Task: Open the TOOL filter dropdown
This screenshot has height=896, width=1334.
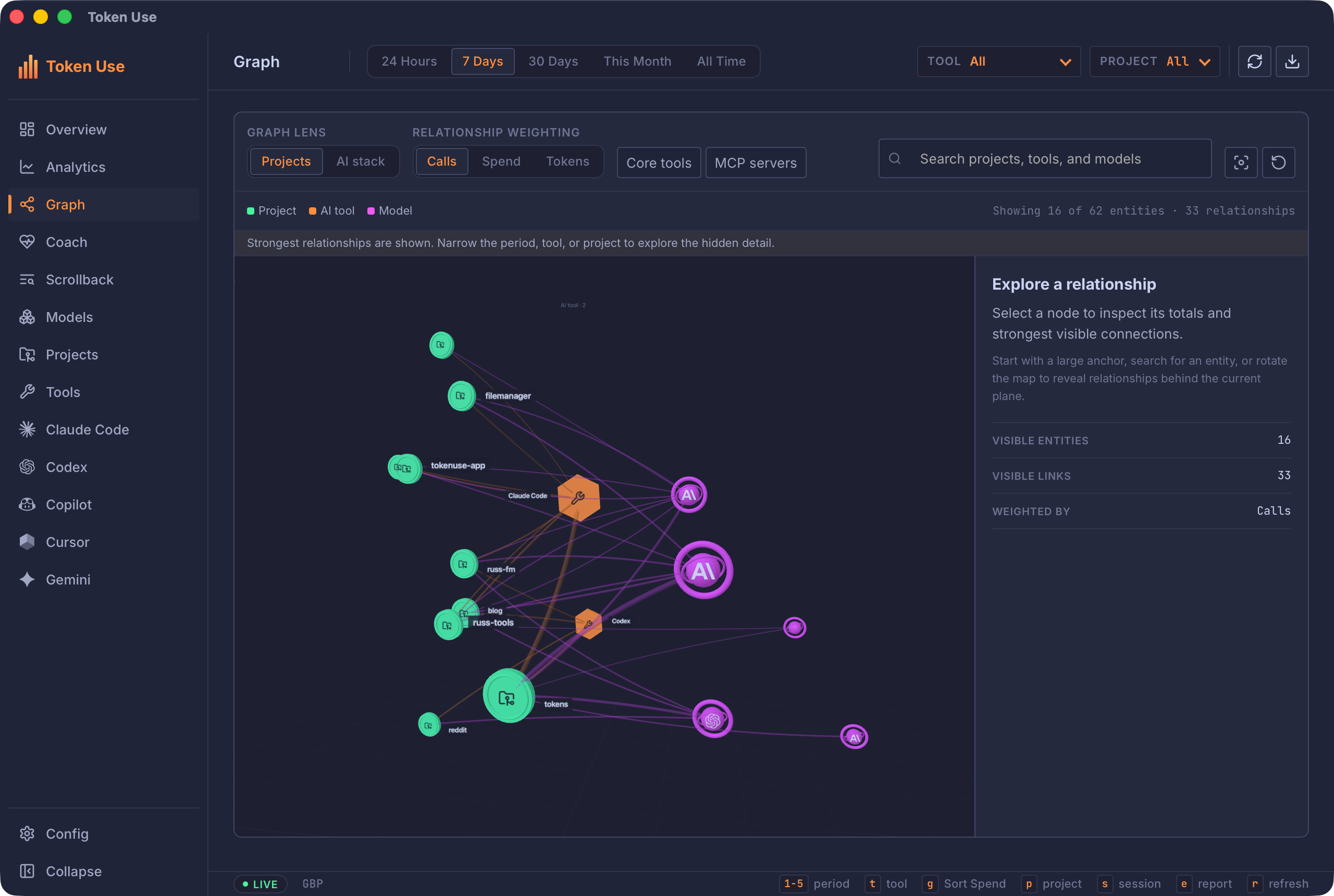Action: 998,61
